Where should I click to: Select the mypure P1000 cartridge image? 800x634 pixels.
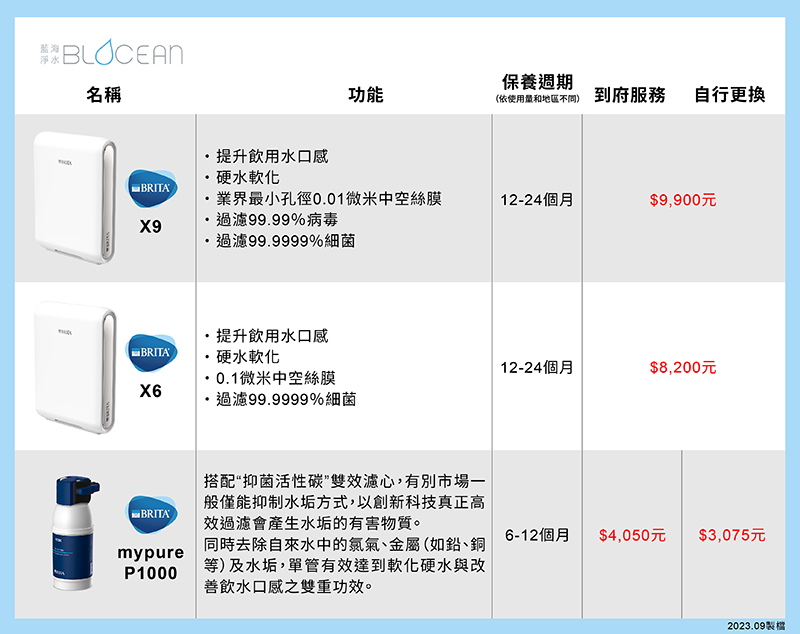point(75,534)
